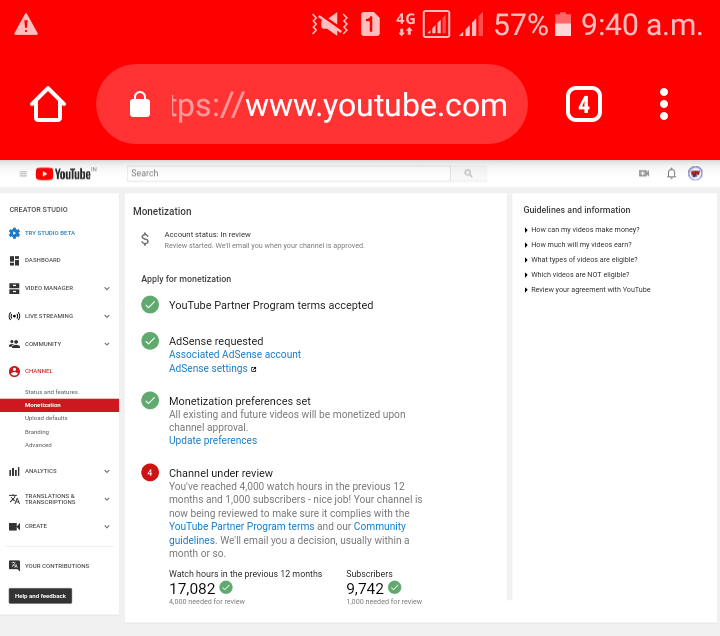Click the Live Streaming broadcast icon

click(x=14, y=316)
